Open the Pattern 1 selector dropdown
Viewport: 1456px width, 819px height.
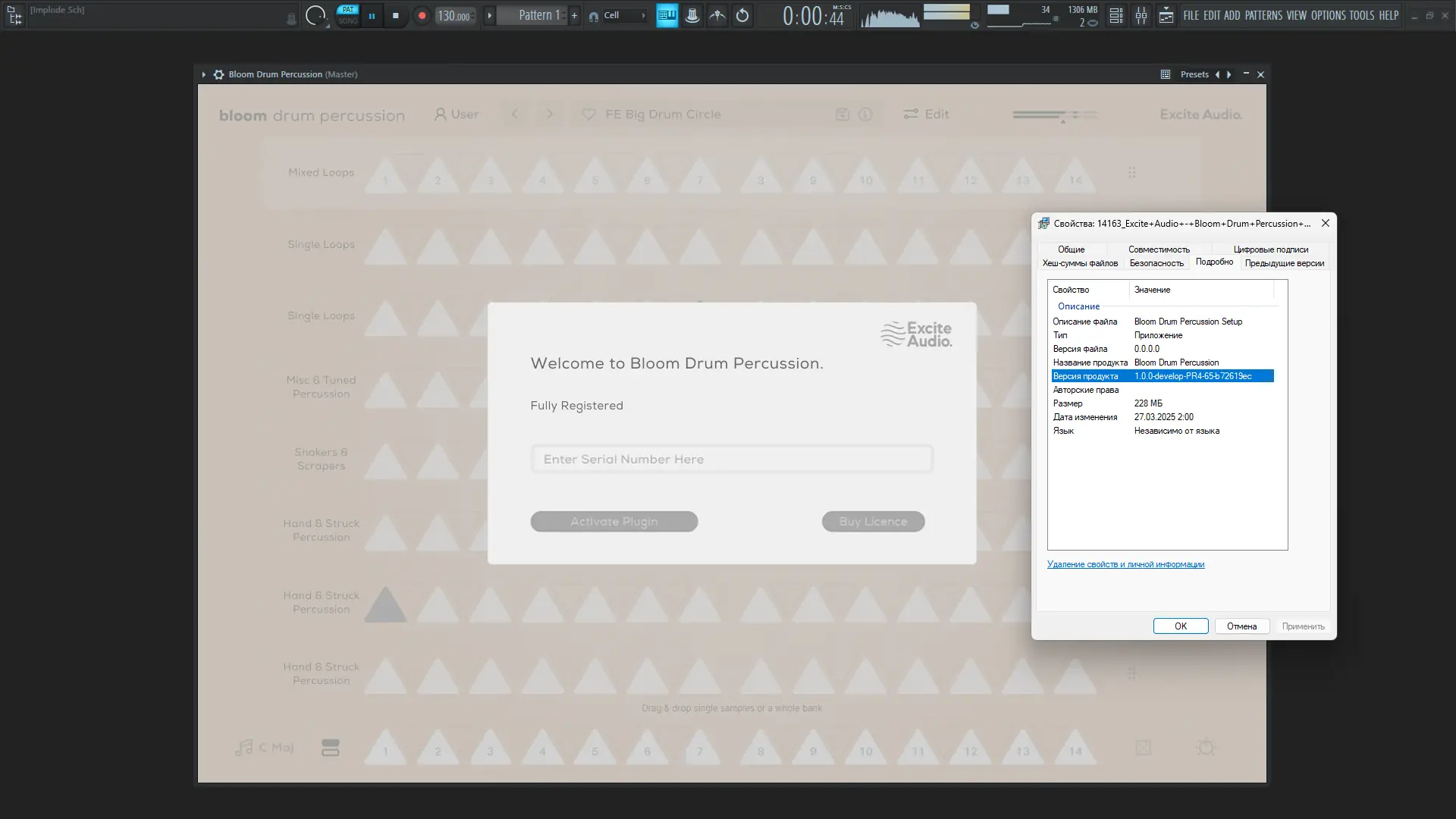click(538, 15)
